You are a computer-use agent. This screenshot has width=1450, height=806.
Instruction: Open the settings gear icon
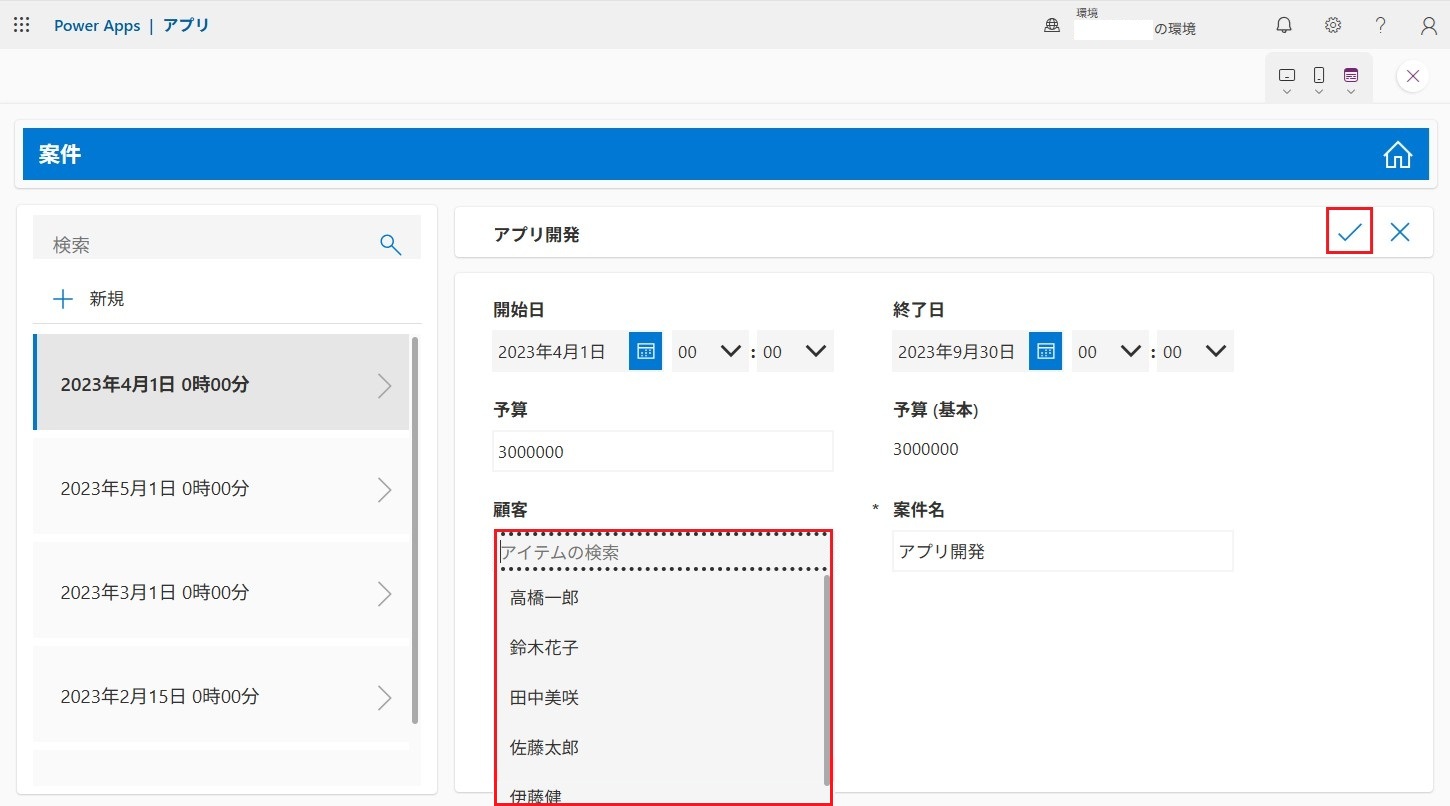[x=1332, y=26]
